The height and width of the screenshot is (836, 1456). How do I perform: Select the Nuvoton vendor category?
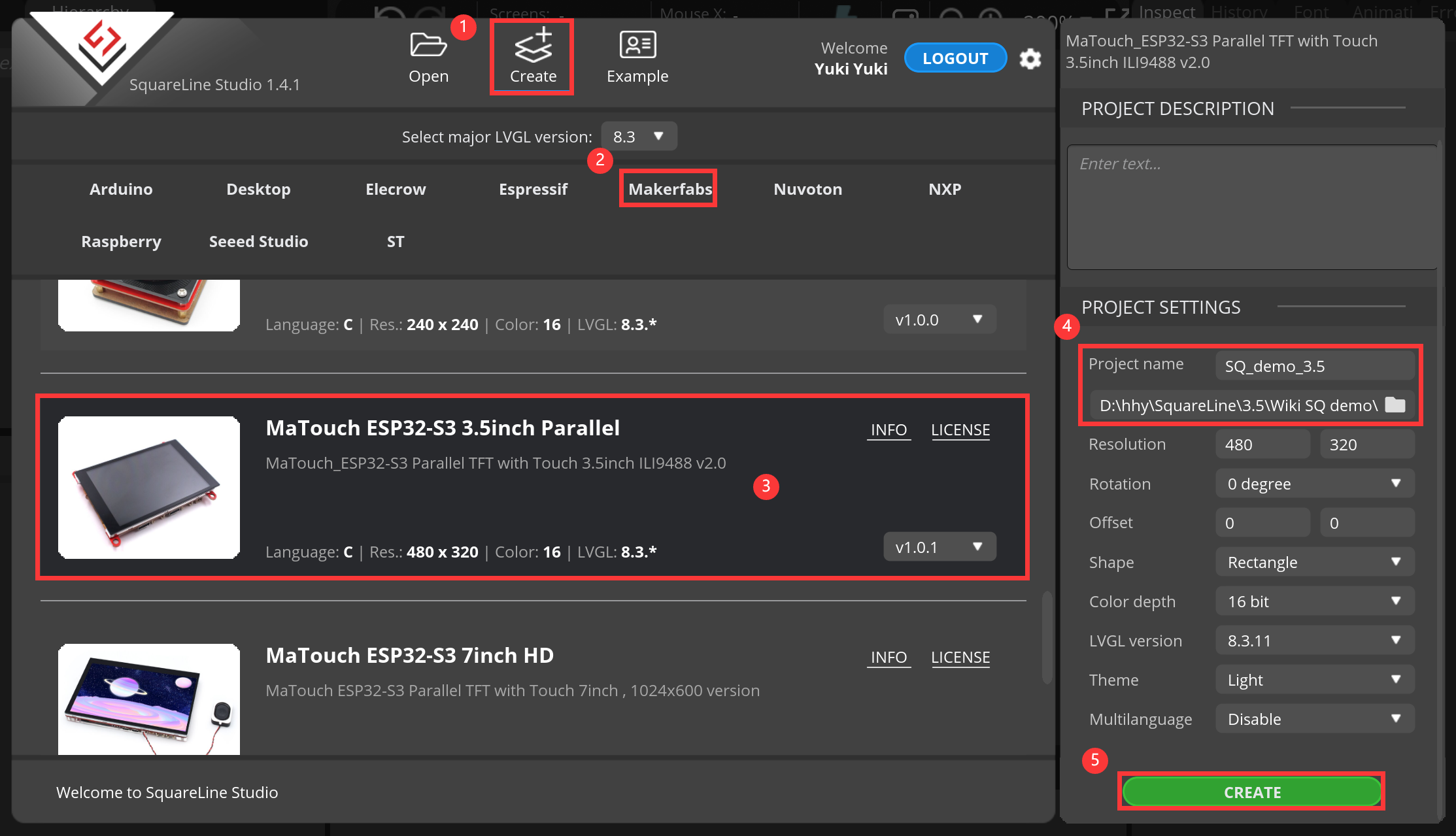(807, 189)
